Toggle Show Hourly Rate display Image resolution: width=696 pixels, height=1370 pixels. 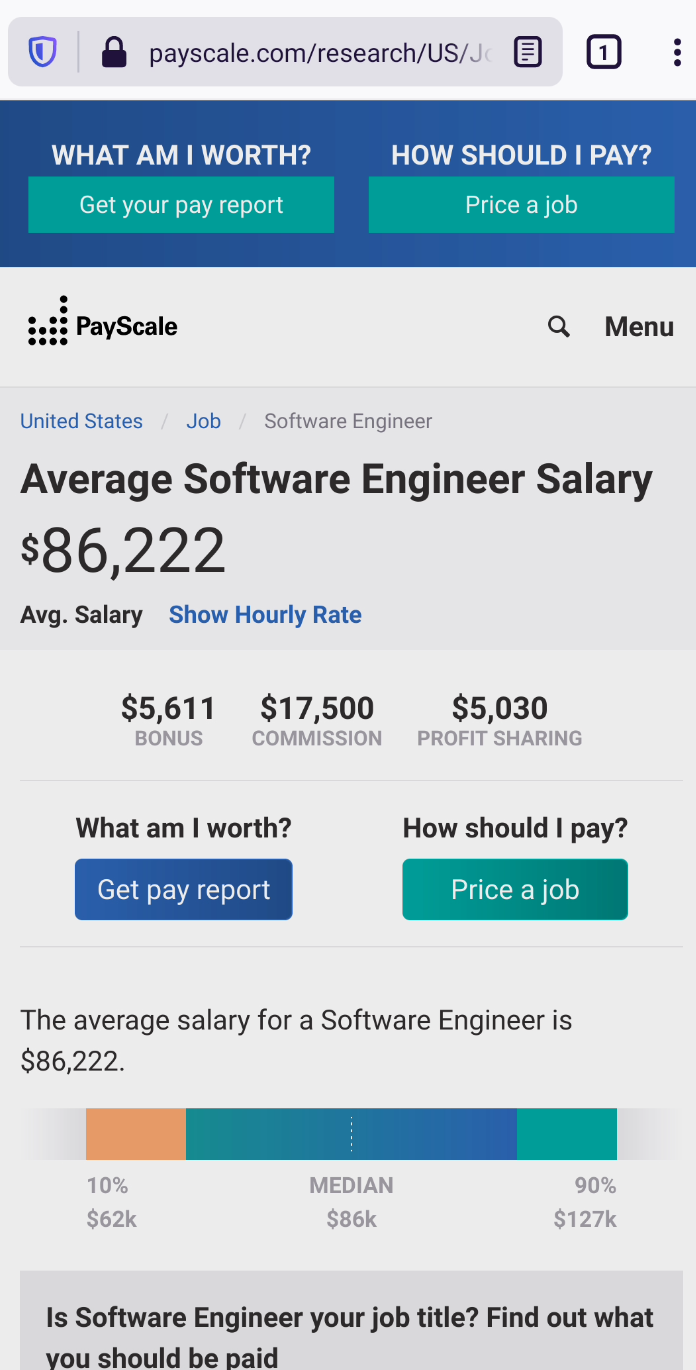[x=265, y=614]
